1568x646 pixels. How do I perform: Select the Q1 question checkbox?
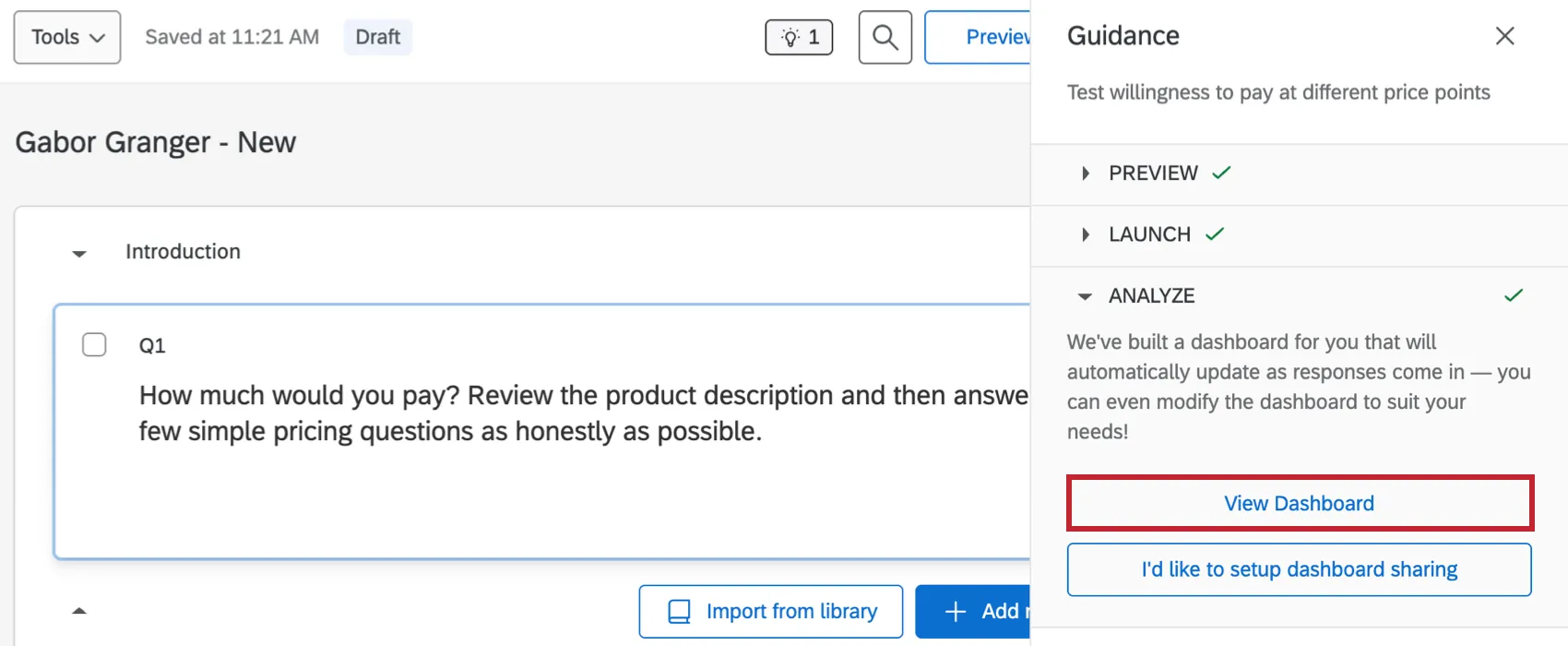(x=94, y=344)
